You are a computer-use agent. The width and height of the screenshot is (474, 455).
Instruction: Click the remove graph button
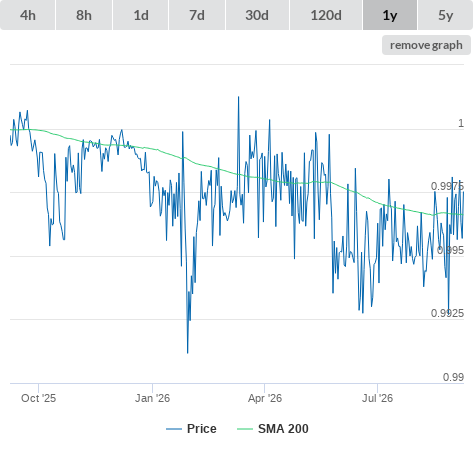(426, 45)
